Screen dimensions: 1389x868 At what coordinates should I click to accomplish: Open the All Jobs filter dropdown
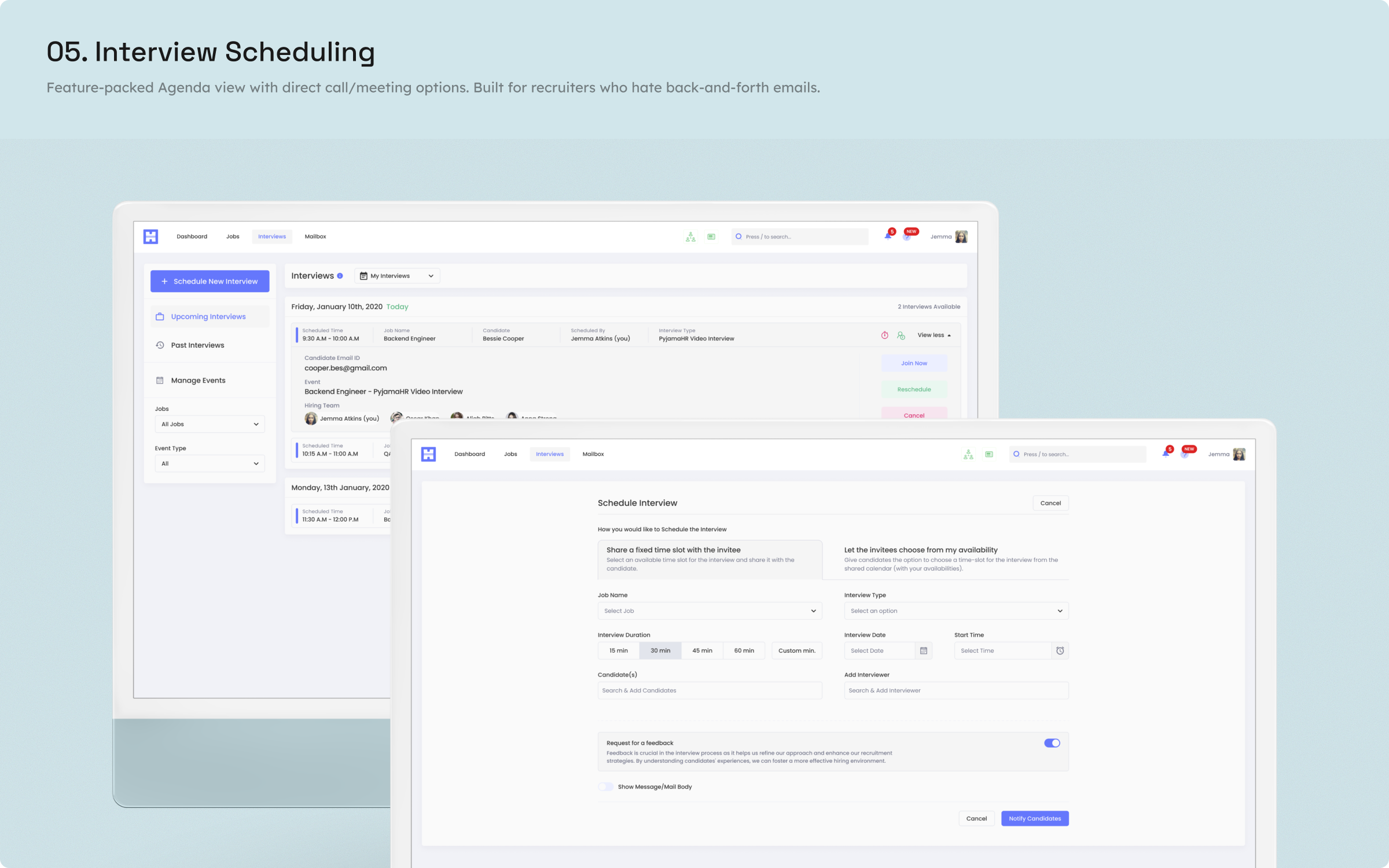point(210,424)
